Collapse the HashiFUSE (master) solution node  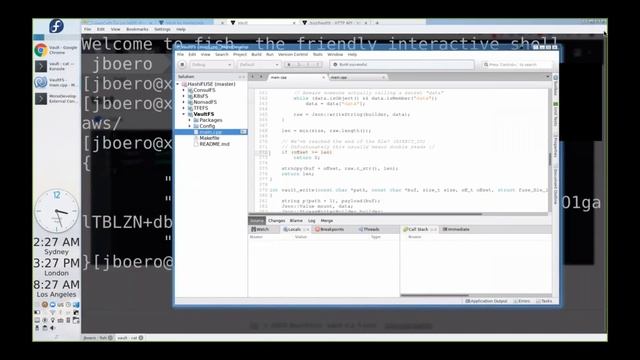178,84
